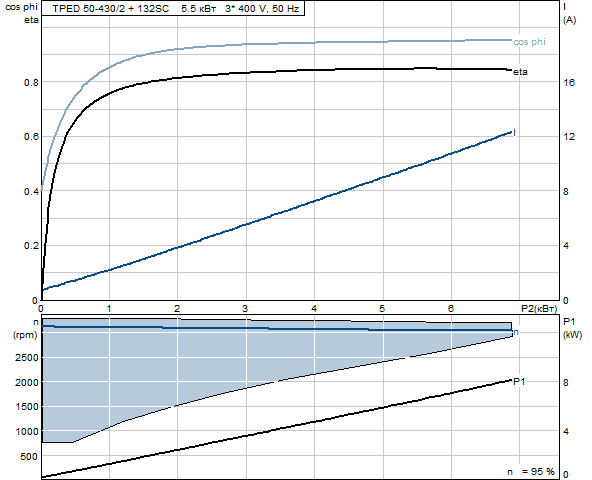Click the I current curve label
The width and height of the screenshot is (592, 480).
coord(515,133)
